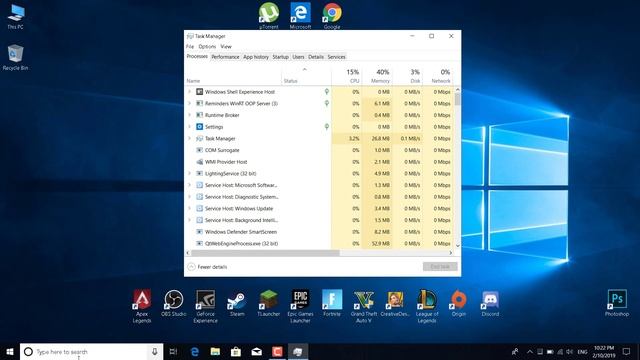
Task: Click the vertical scrollbar down arrow
Action: point(458,246)
